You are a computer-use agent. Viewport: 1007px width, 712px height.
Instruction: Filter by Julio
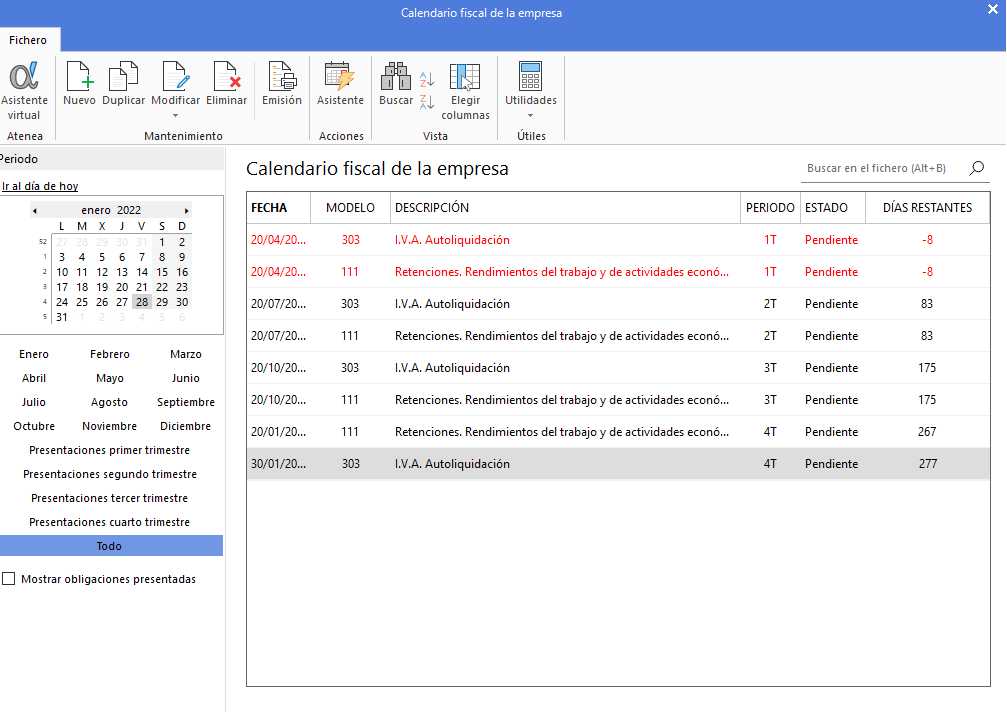tap(33, 402)
